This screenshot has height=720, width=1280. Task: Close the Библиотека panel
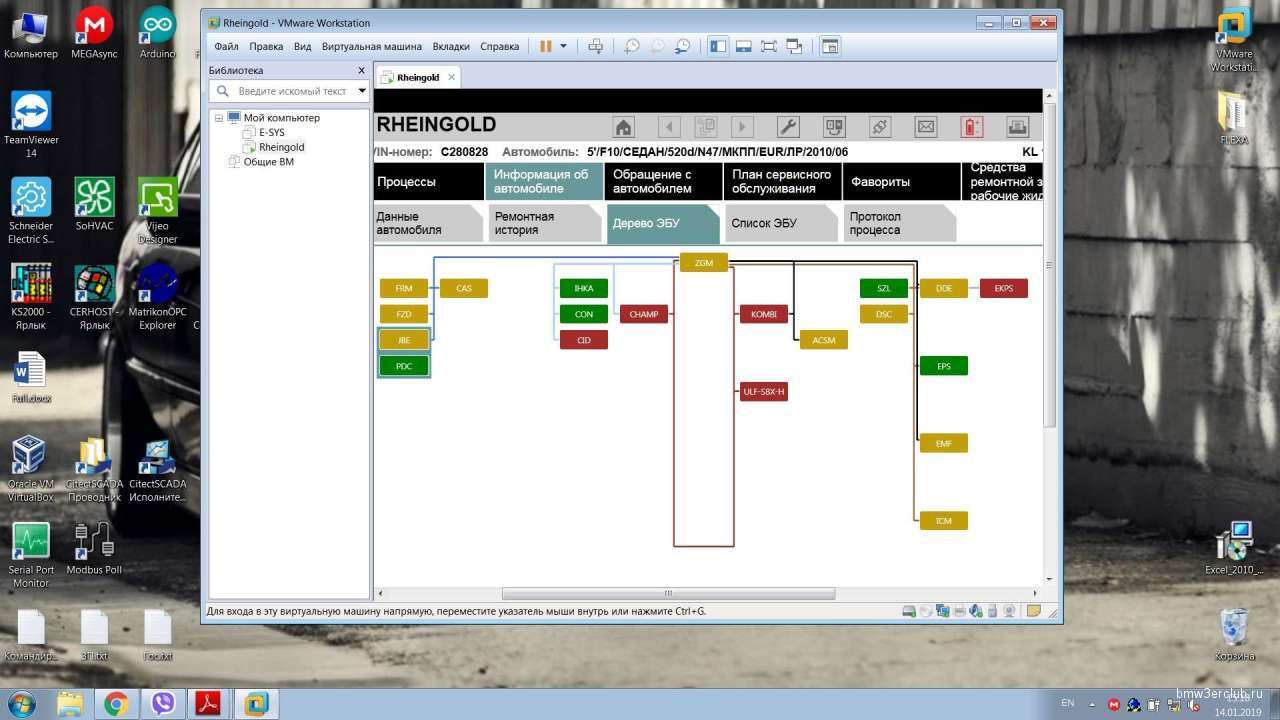click(362, 70)
